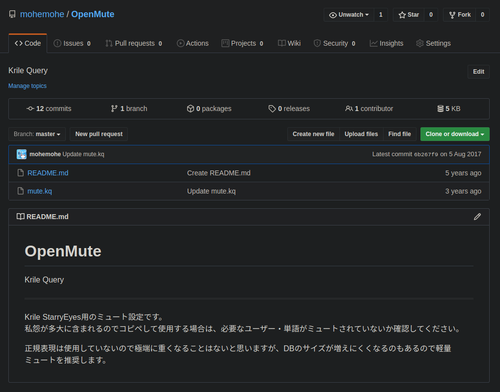Click the Manage topics link

(x=27, y=86)
